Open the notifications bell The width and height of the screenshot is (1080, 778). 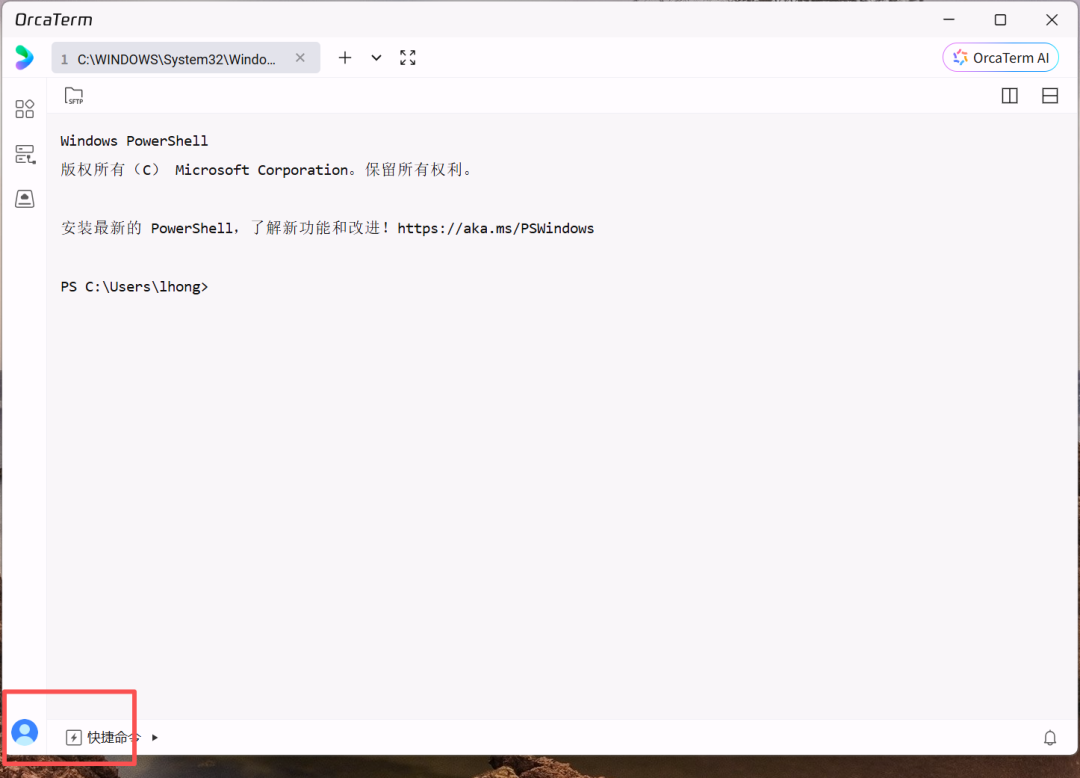(1050, 738)
